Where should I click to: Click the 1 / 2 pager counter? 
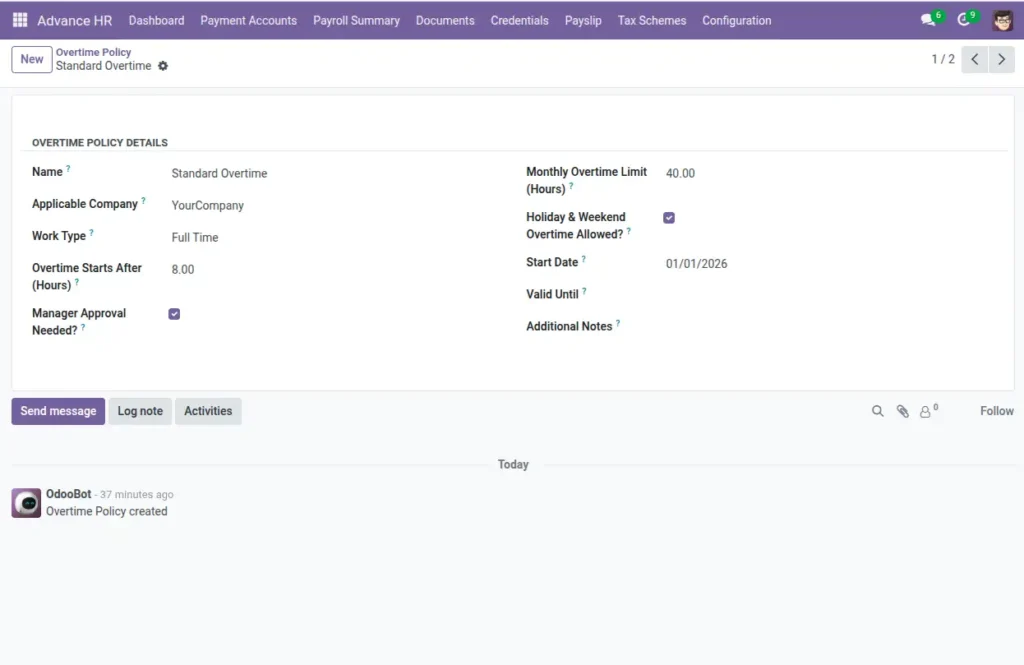click(942, 59)
